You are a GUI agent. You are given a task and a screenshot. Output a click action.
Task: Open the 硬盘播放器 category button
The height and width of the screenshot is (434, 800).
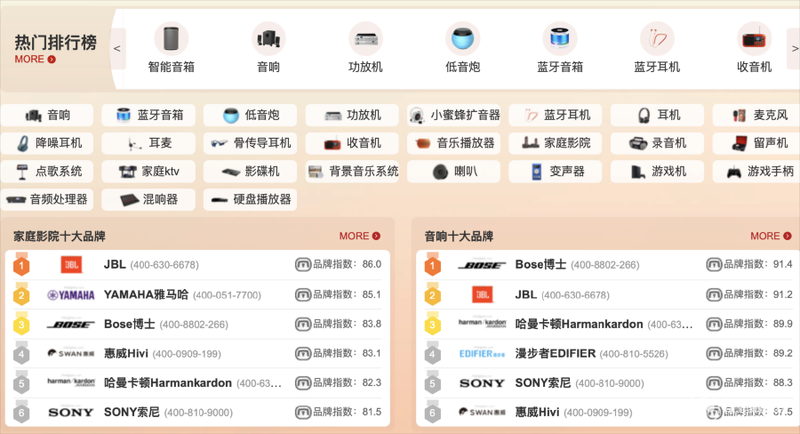click(250, 199)
